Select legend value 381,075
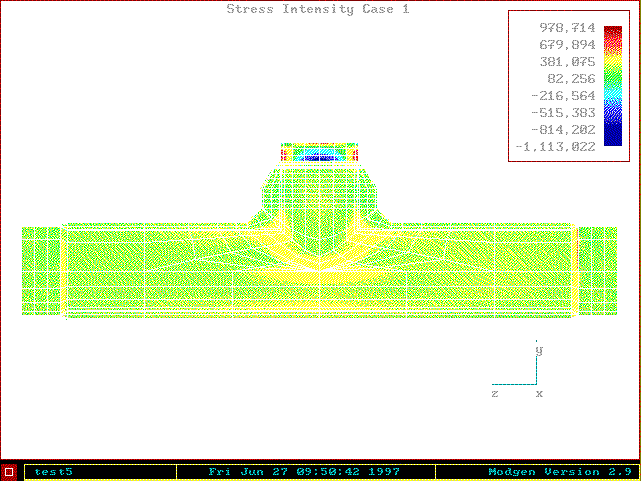The image size is (641, 481). coord(567,62)
